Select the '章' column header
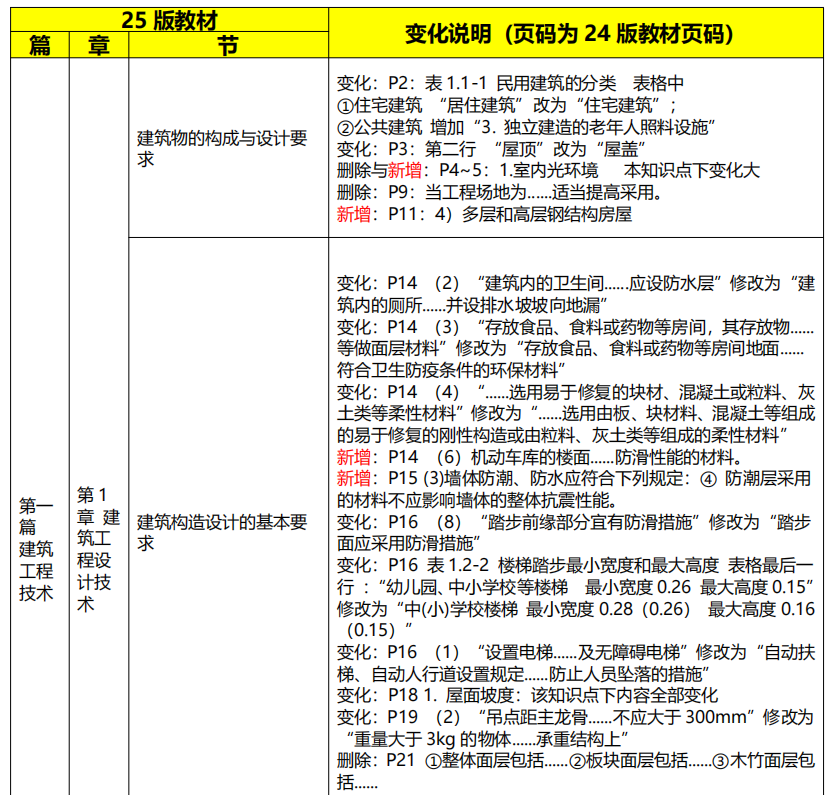Screen dimensions: 830x795 pyautogui.click(x=99, y=45)
